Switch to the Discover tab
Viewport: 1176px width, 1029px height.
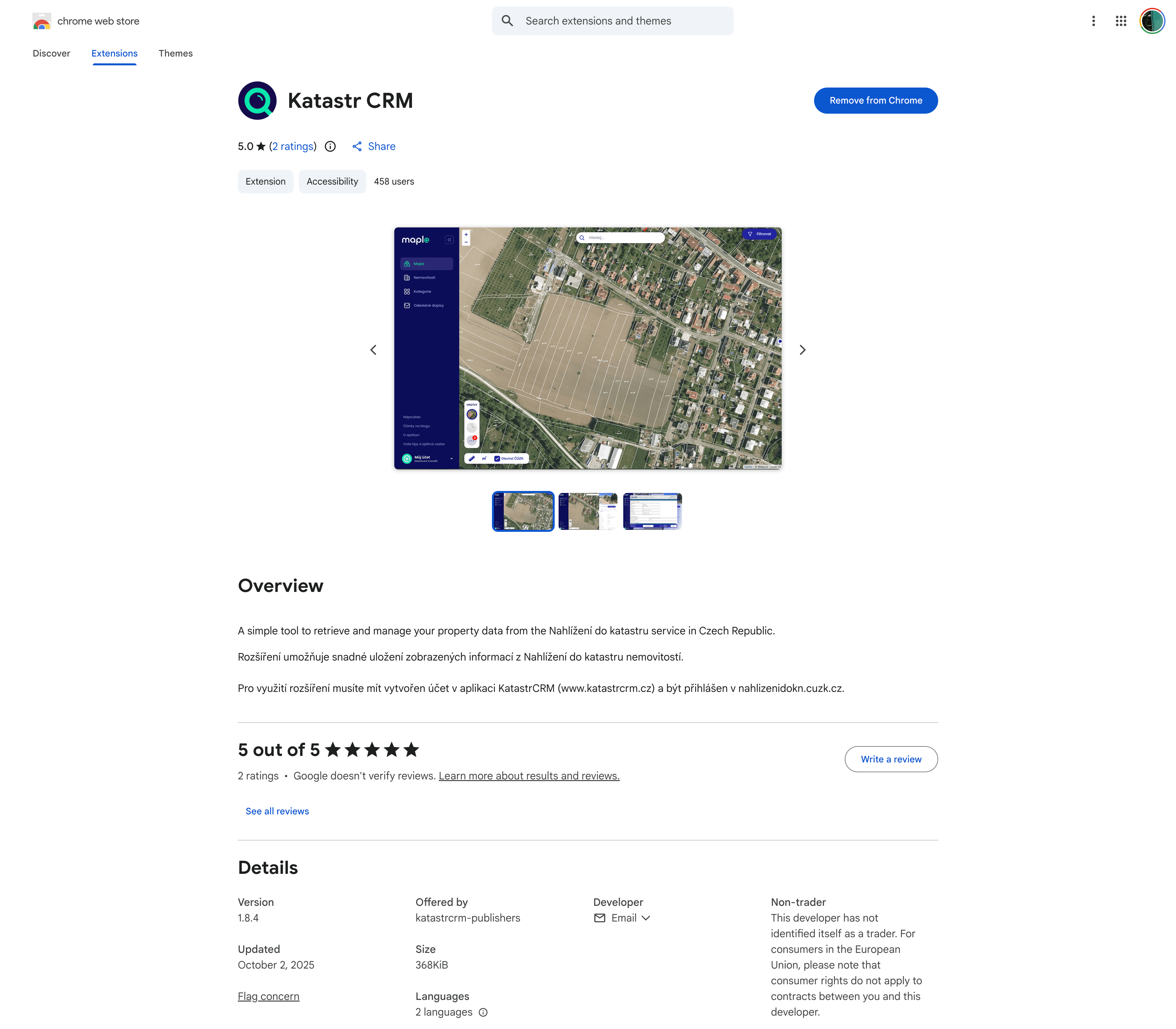[51, 53]
